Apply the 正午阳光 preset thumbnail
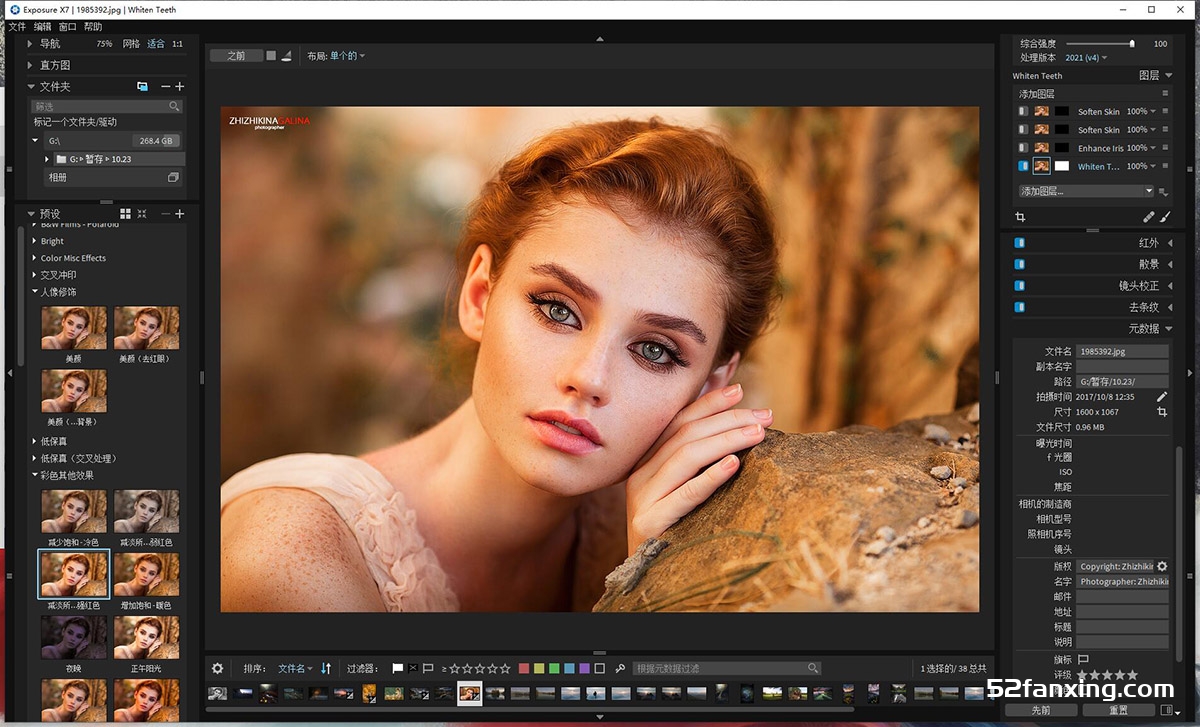The height and width of the screenshot is (727, 1200). pos(146,636)
